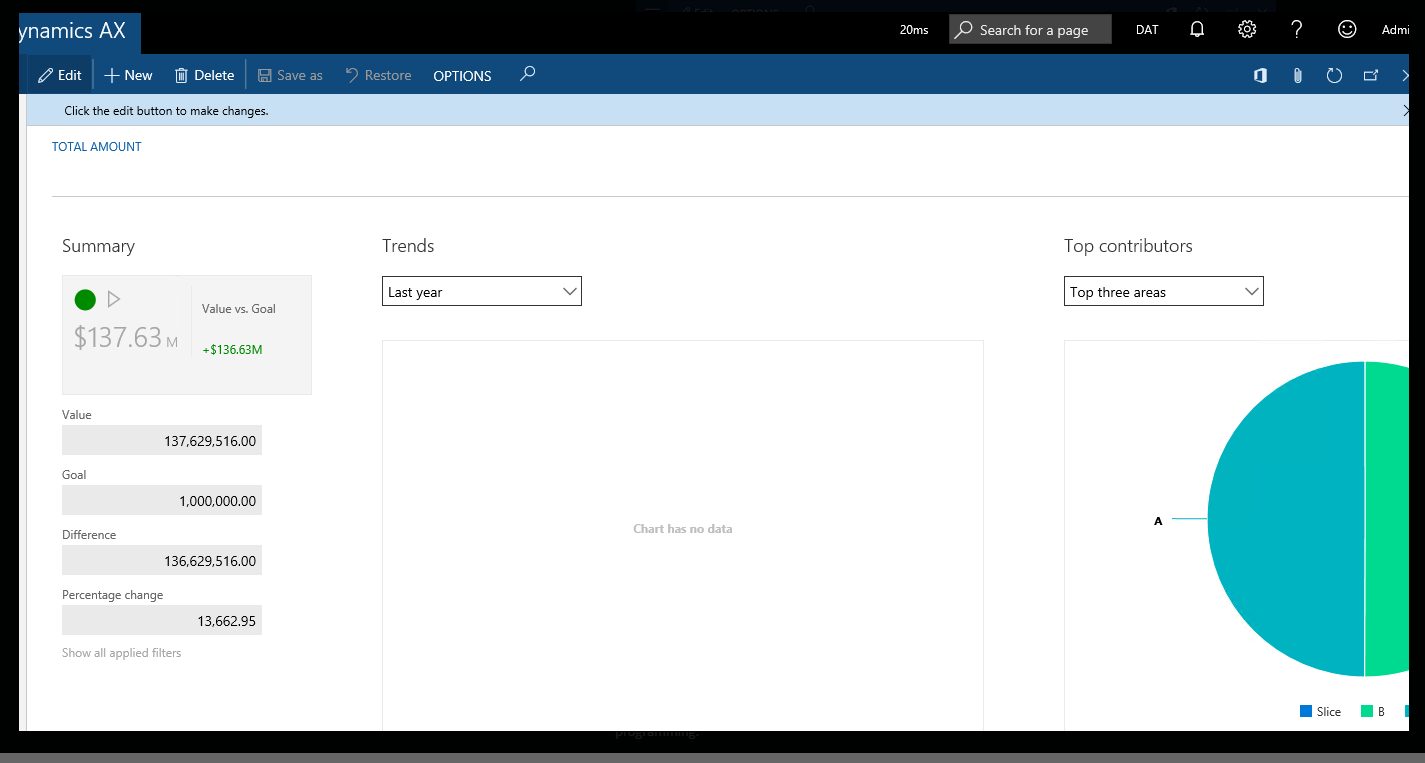
Task: Open notifications with the bell icon
Action: coord(1197,29)
